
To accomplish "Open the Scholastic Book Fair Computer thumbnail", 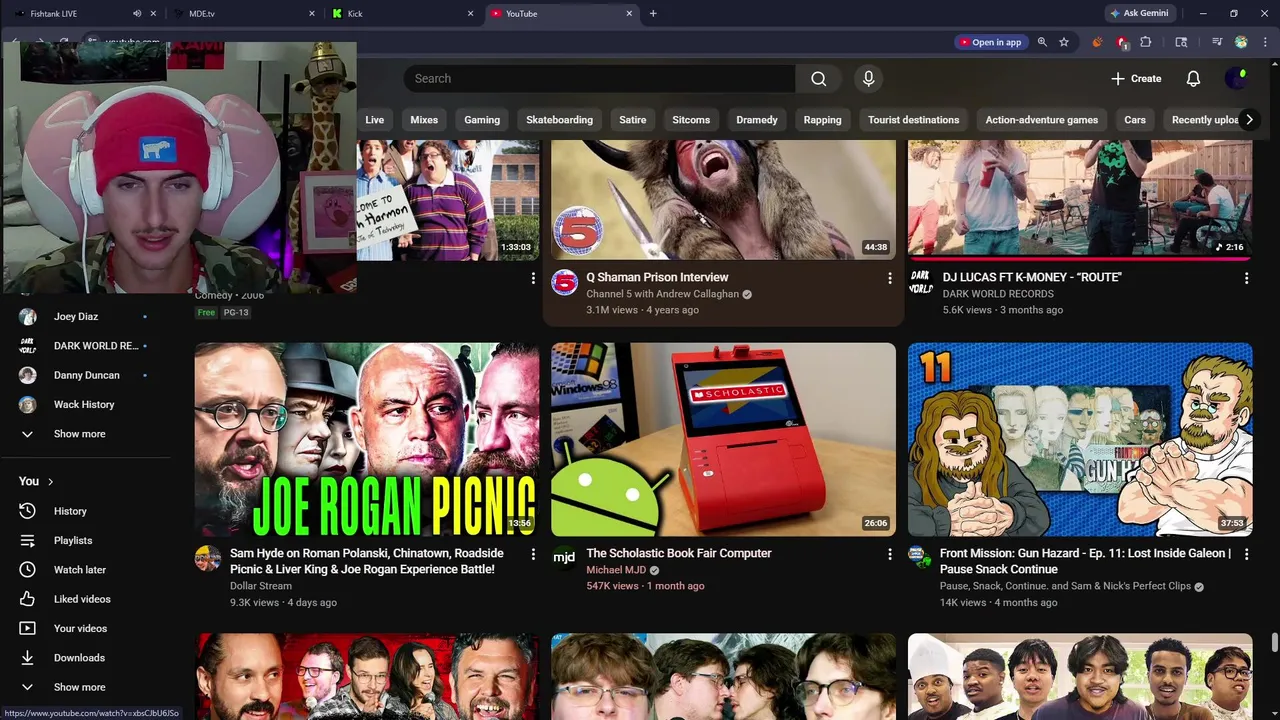I will [x=724, y=440].
